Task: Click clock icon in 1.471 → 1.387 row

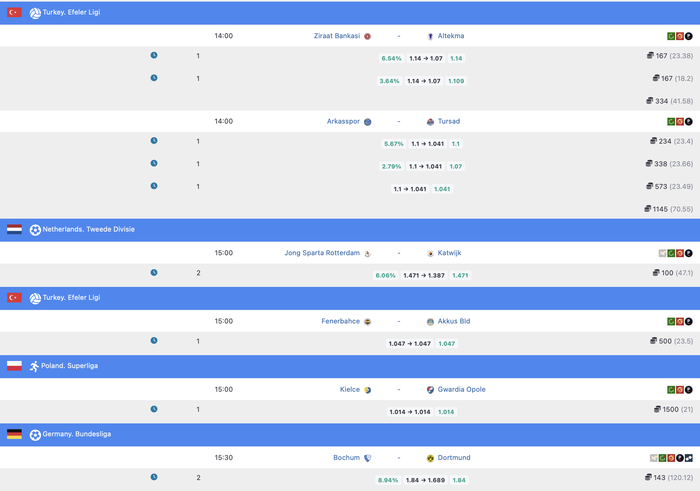Action: pyautogui.click(x=154, y=272)
